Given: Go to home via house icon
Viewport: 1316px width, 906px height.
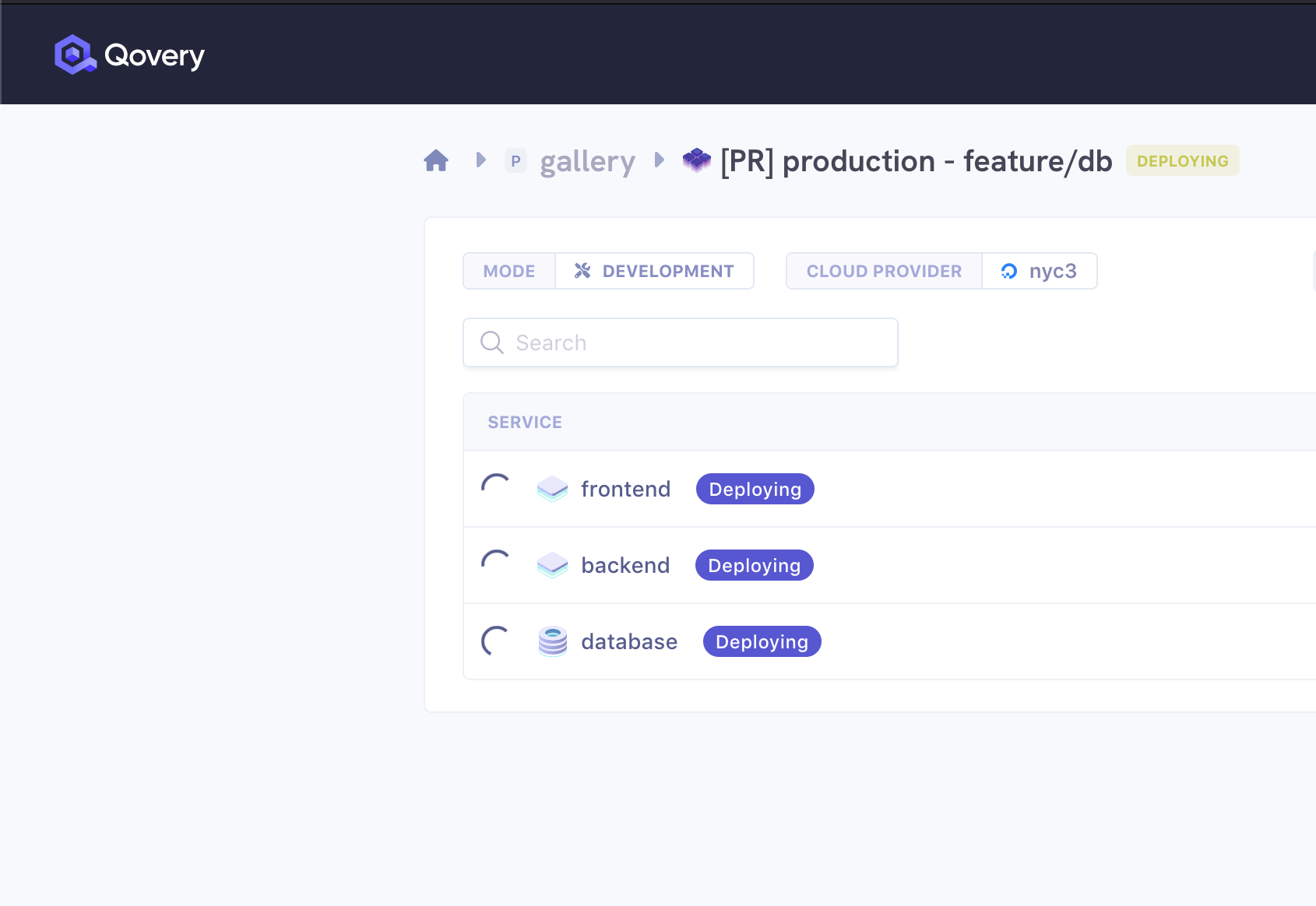Looking at the screenshot, I should click(436, 161).
